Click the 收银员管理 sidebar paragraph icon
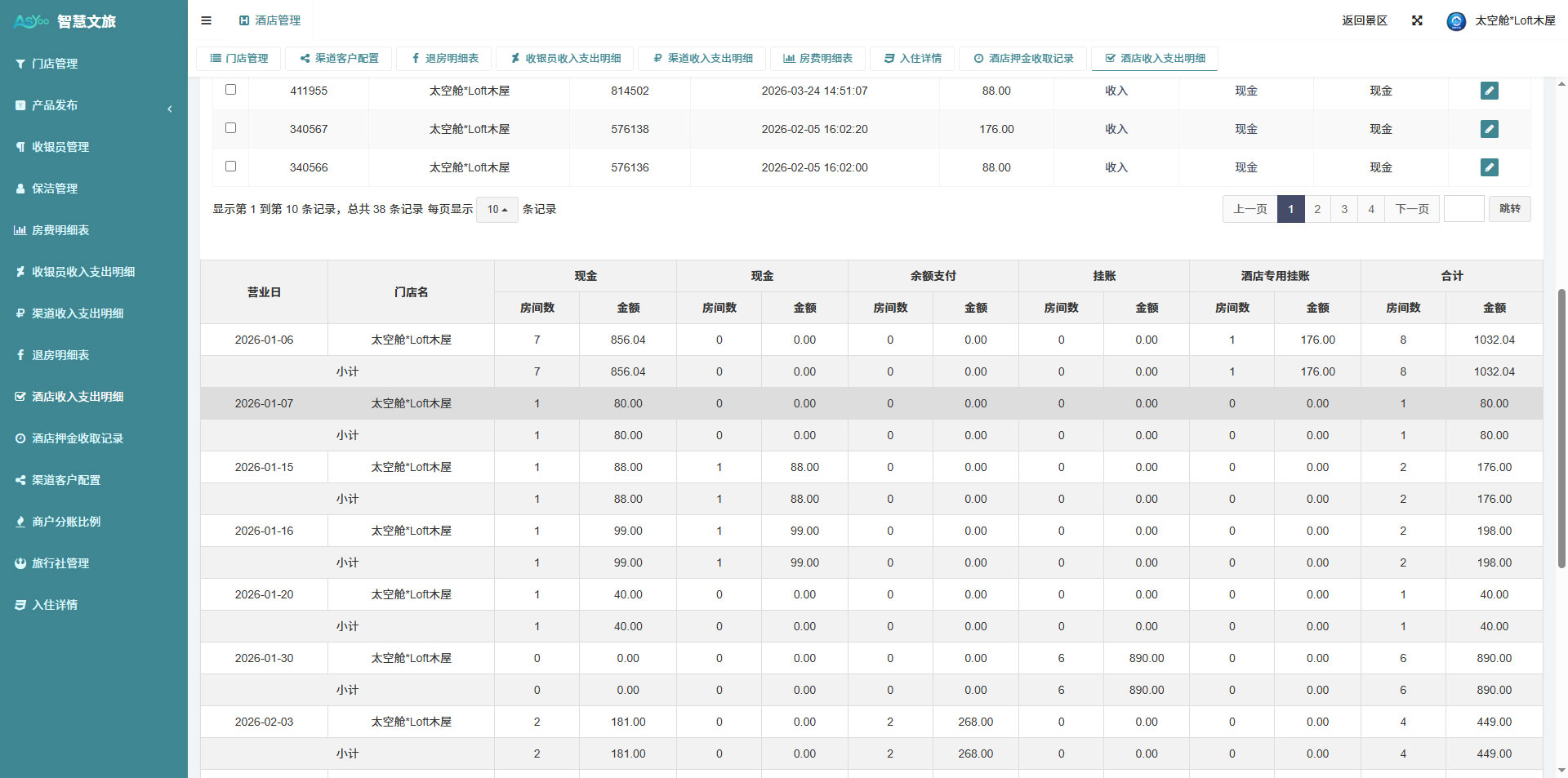Screen dimensions: 1568x778 pos(20,147)
